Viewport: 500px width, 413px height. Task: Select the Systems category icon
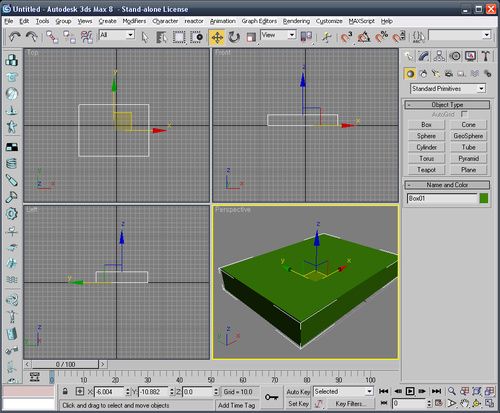coord(488,74)
